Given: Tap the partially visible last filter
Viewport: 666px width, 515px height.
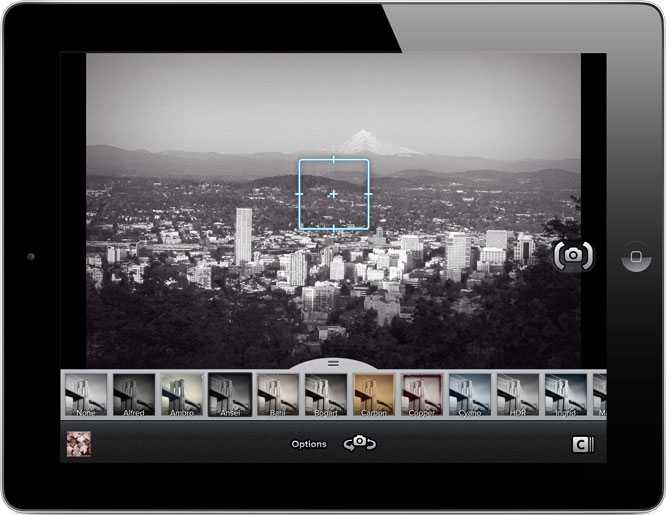Looking at the screenshot, I should coord(600,394).
